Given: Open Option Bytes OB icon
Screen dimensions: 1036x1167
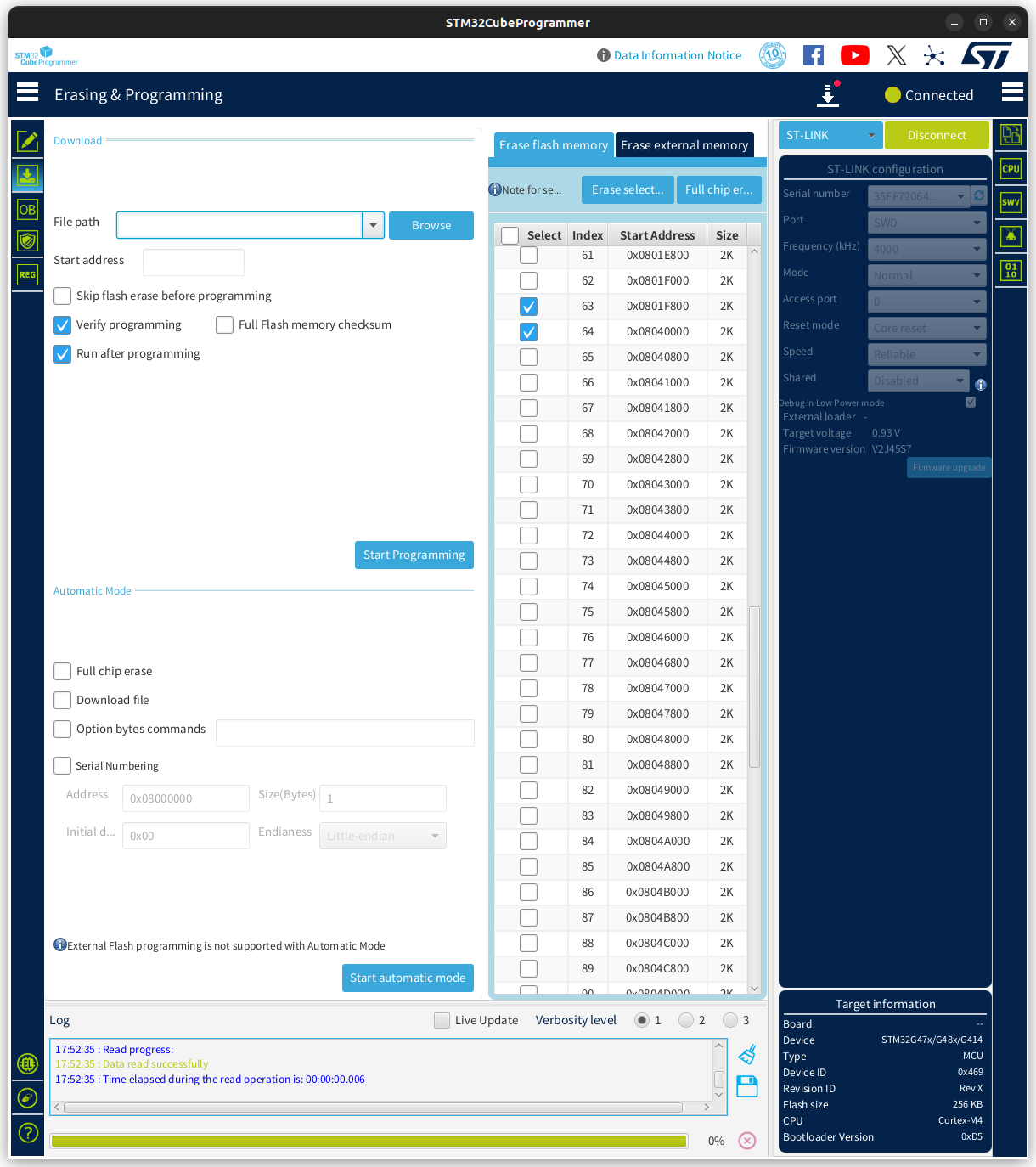Looking at the screenshot, I should [27, 209].
